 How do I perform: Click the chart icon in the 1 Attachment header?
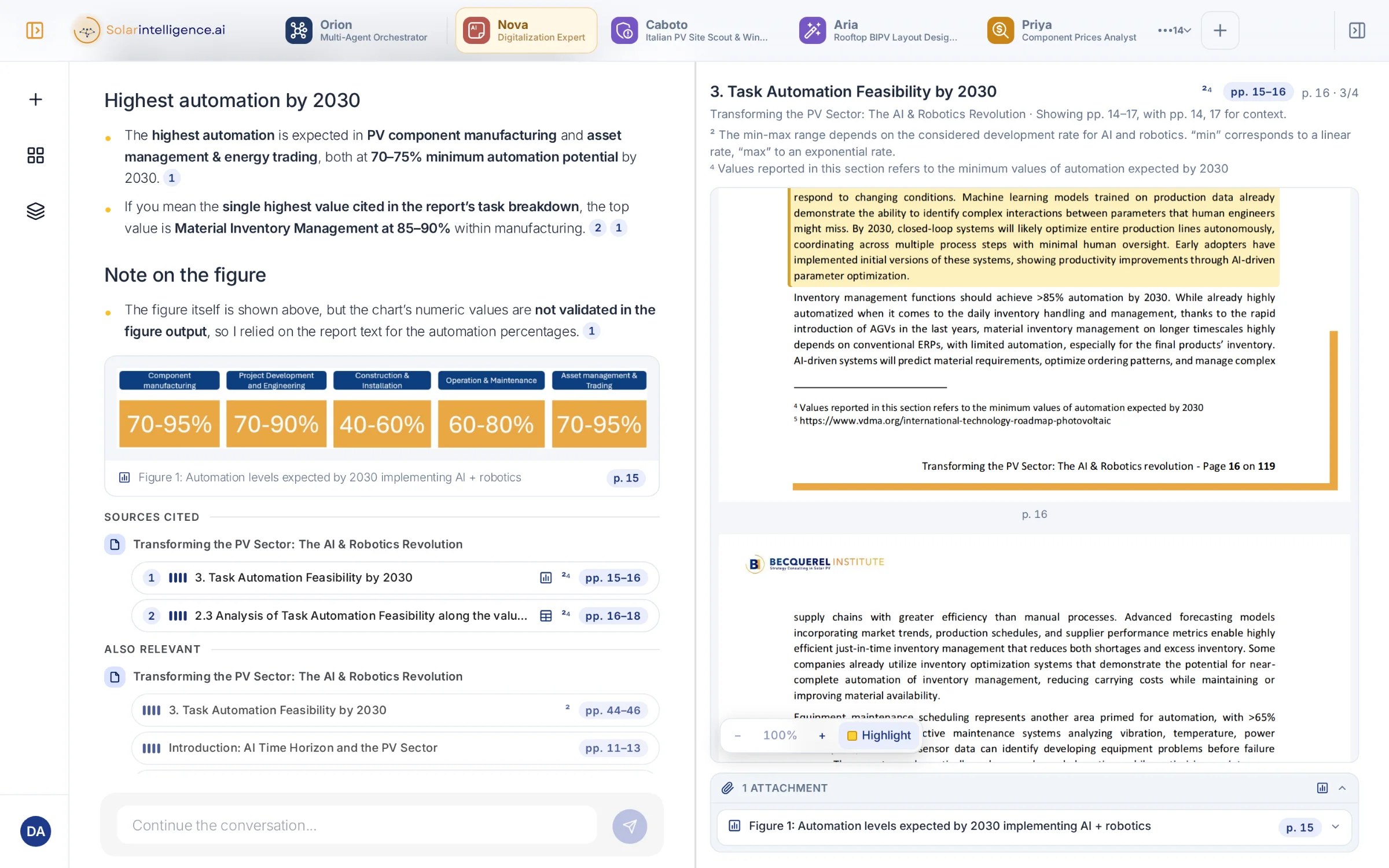[1322, 788]
